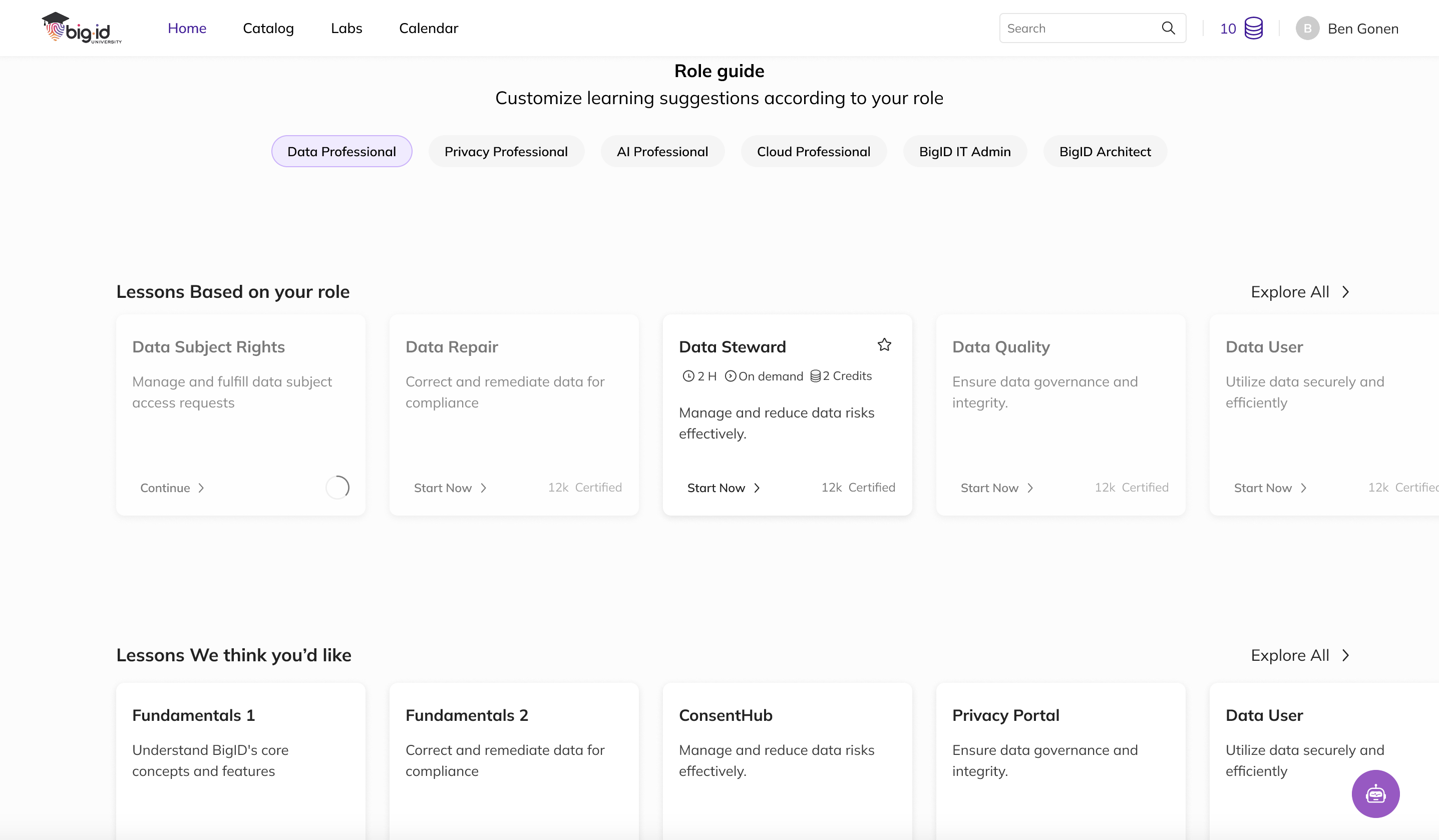This screenshot has height=840, width=1439.
Task: Open the Calendar nav item
Action: (428, 28)
